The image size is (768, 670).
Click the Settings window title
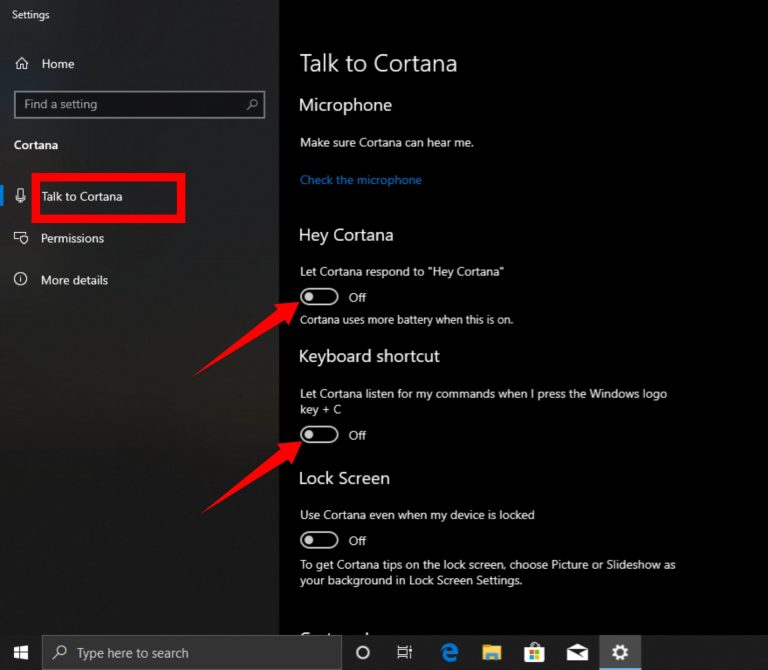pyautogui.click(x=30, y=15)
